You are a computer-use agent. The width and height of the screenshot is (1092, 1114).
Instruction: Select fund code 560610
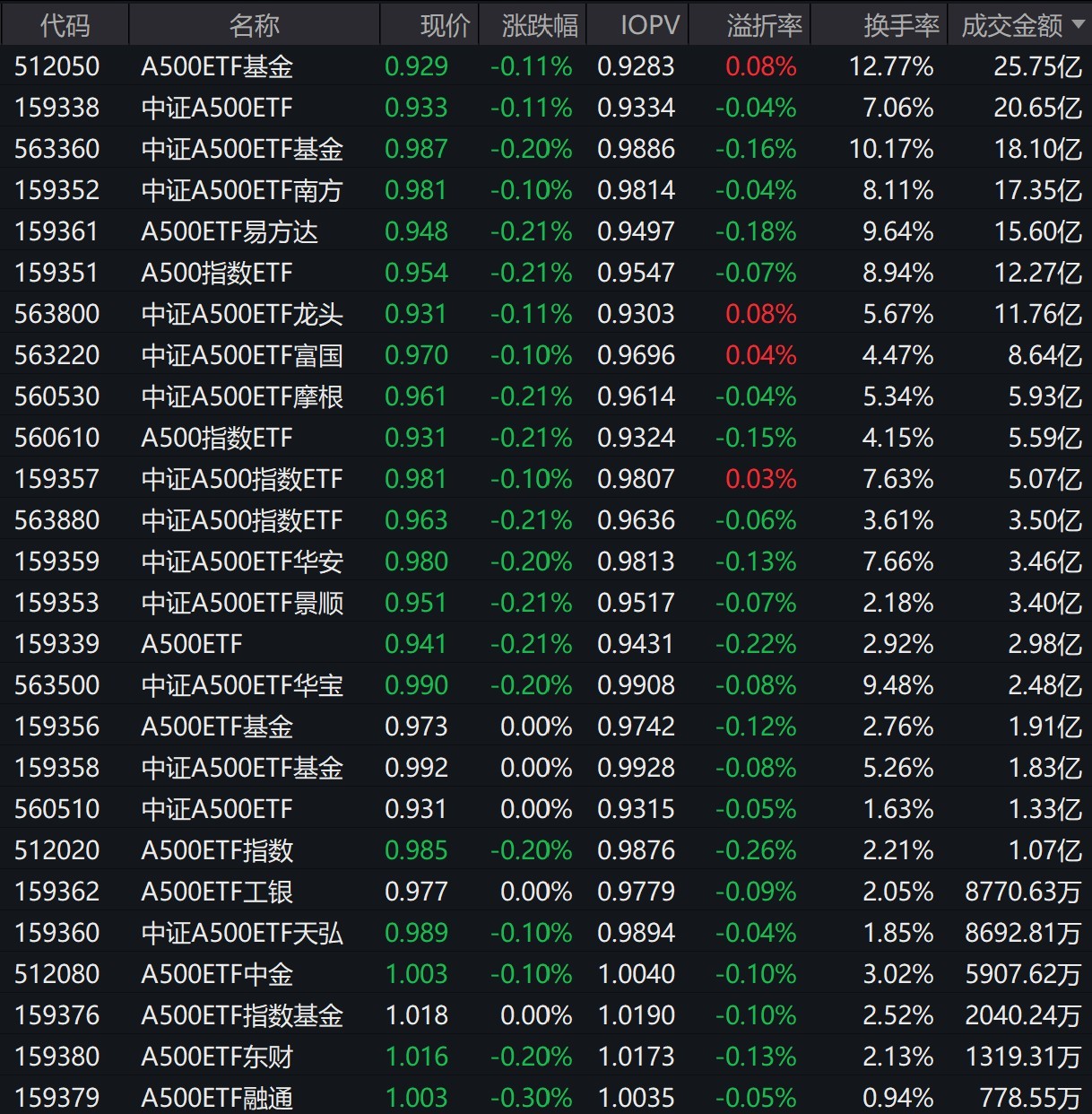tap(57, 438)
